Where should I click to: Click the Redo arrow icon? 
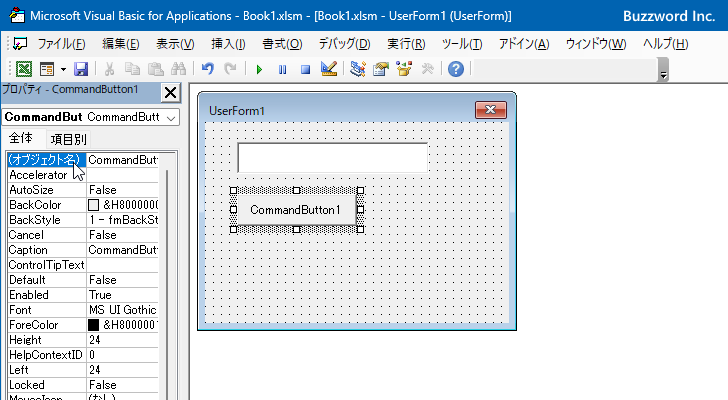(230, 69)
